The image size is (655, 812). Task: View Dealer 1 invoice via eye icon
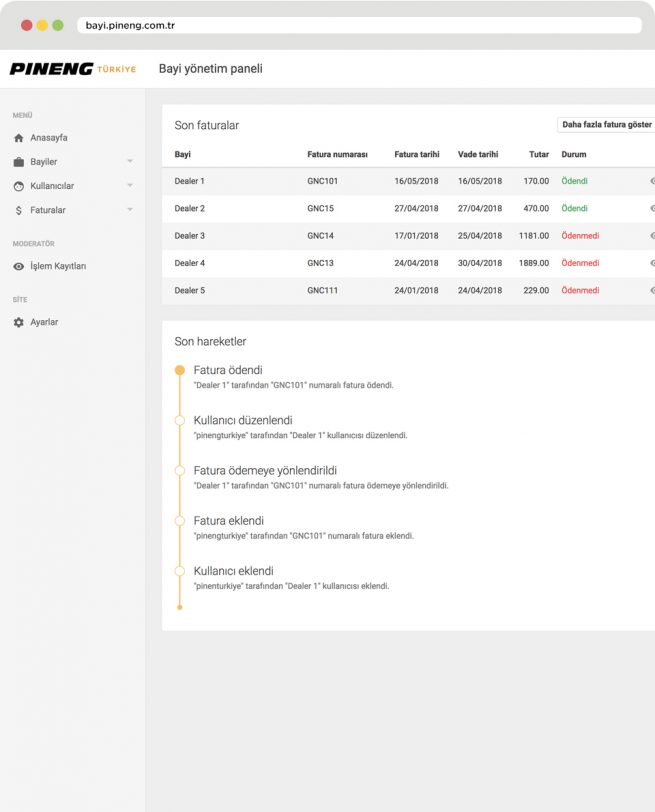[x=651, y=181]
